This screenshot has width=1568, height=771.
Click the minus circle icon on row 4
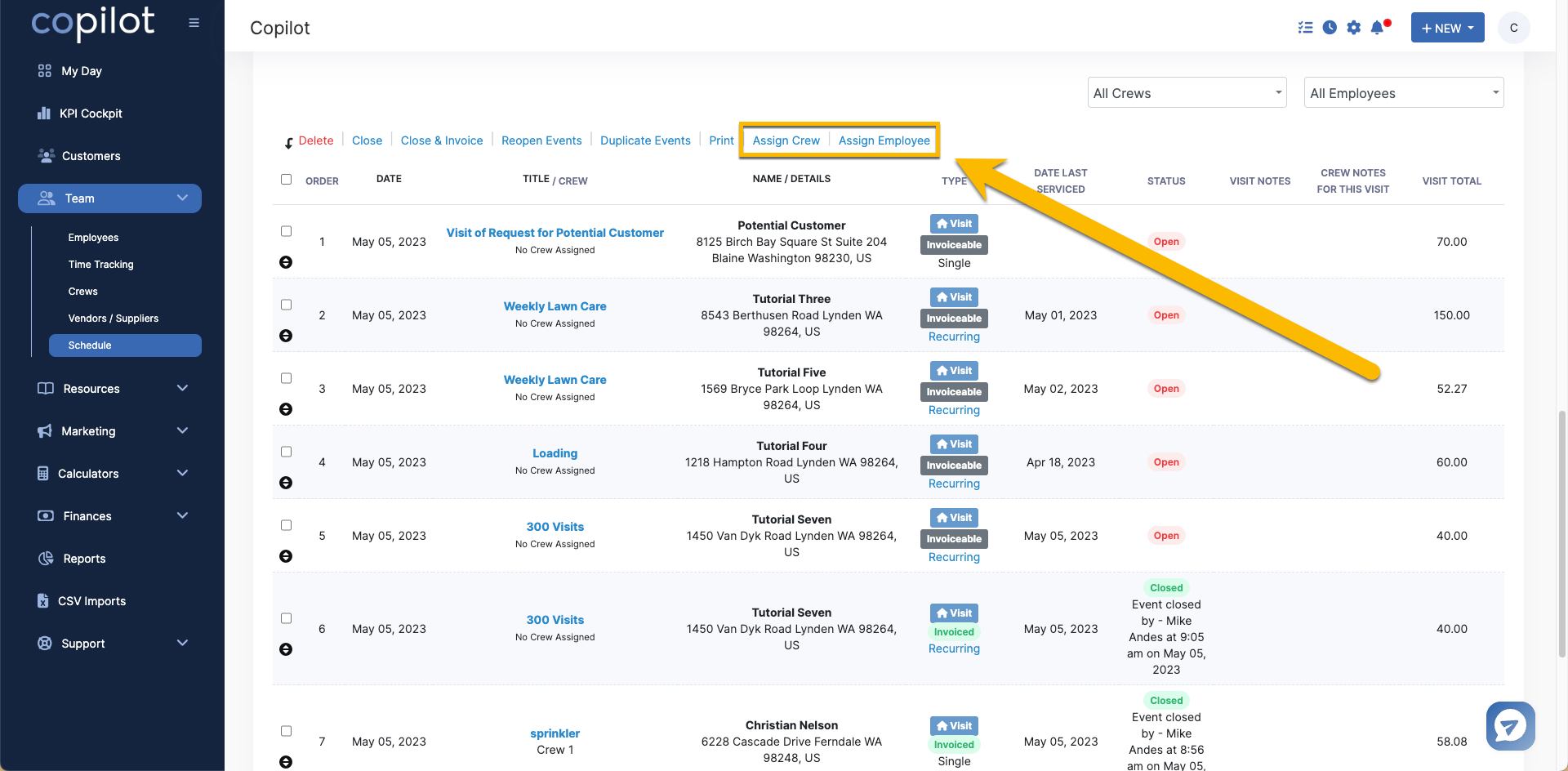click(286, 483)
